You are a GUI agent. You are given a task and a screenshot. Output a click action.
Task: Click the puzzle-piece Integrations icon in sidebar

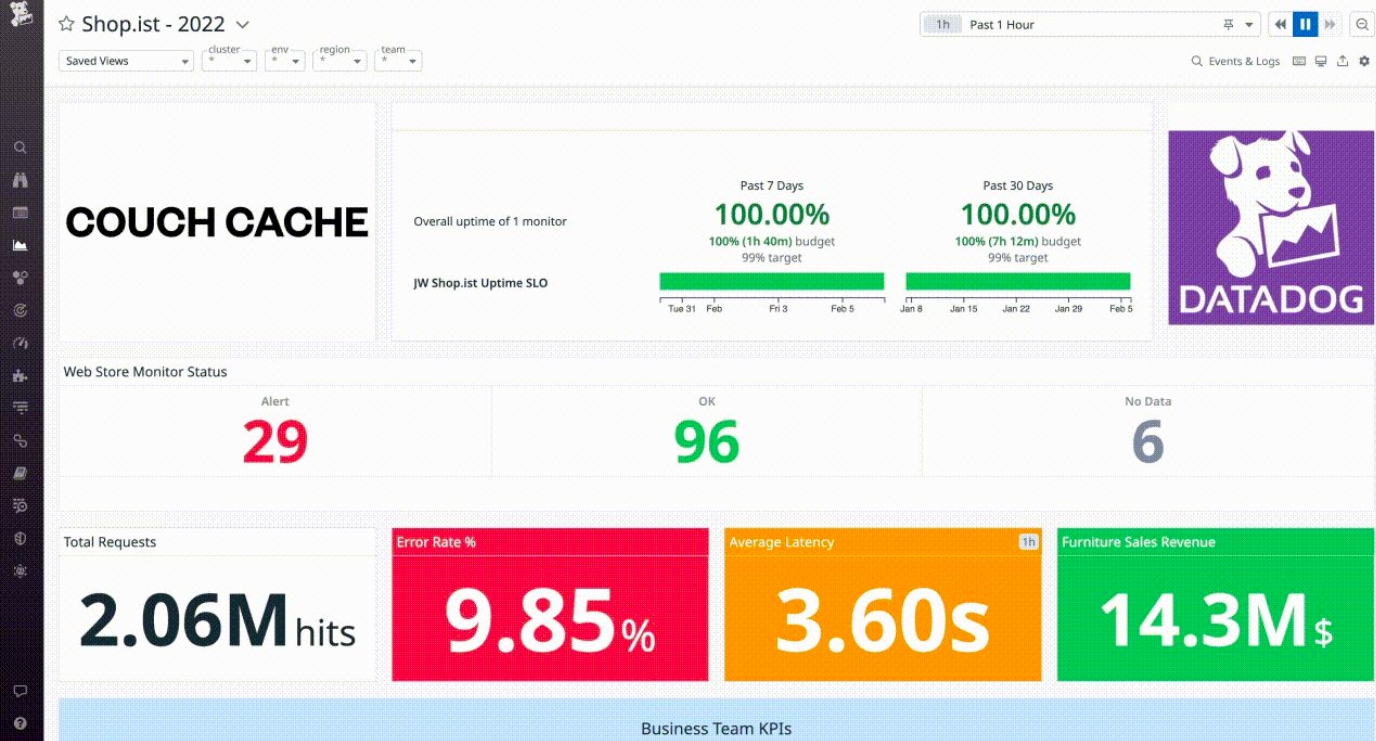coord(20,376)
